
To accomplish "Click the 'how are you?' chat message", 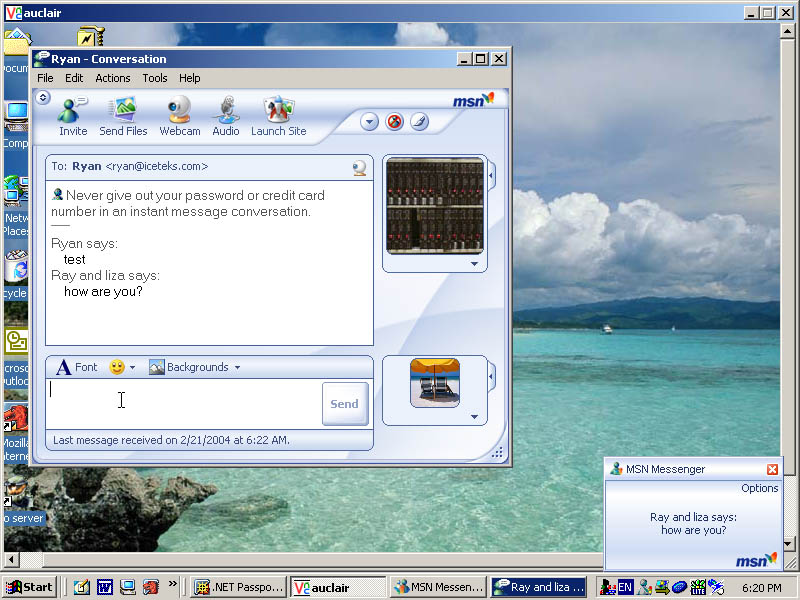I will (103, 291).
